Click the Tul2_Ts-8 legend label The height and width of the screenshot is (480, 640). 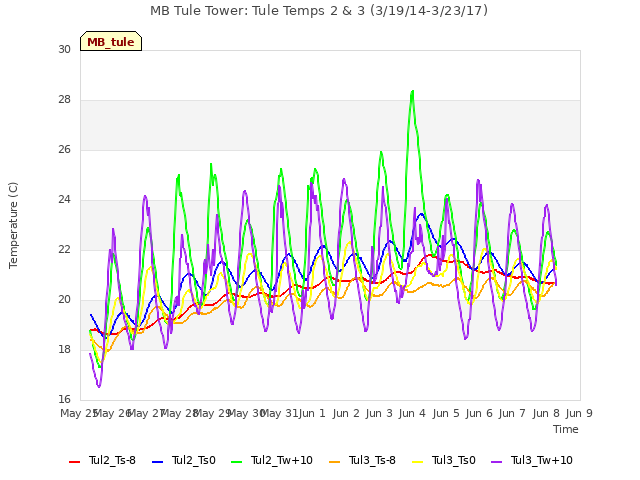[x=112, y=460]
